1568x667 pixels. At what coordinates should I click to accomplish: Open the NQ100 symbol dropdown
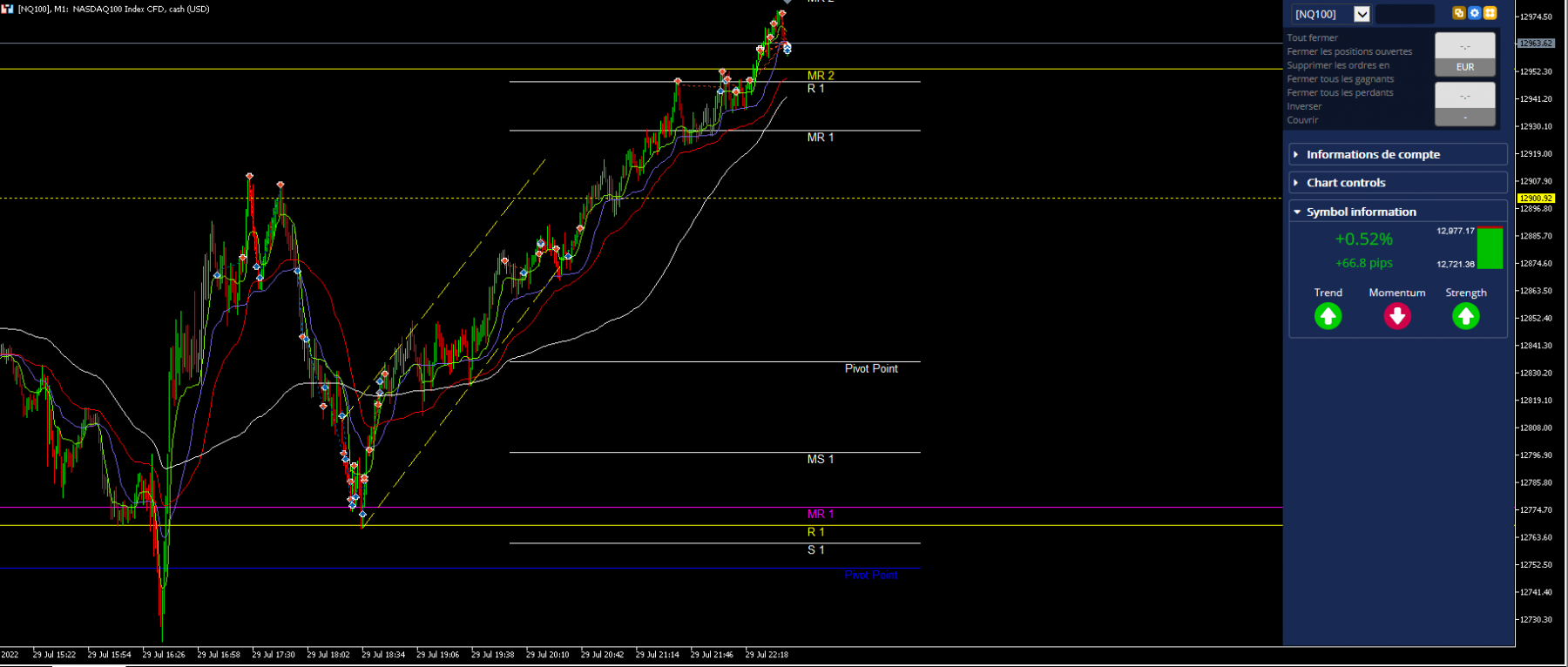[1362, 14]
